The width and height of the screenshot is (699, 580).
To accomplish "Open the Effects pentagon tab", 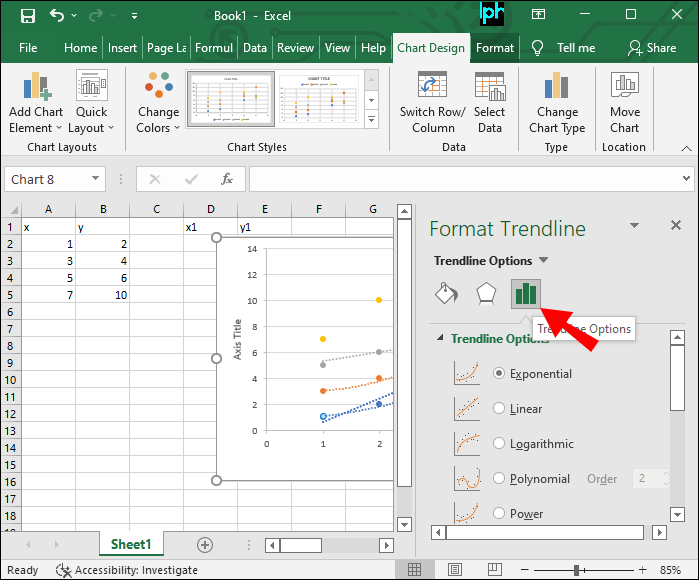I will click(x=485, y=293).
